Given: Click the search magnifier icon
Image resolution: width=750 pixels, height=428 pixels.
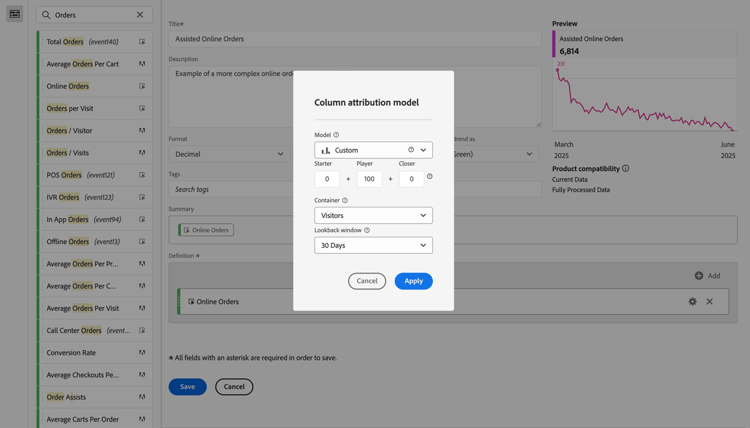Looking at the screenshot, I should tap(46, 15).
